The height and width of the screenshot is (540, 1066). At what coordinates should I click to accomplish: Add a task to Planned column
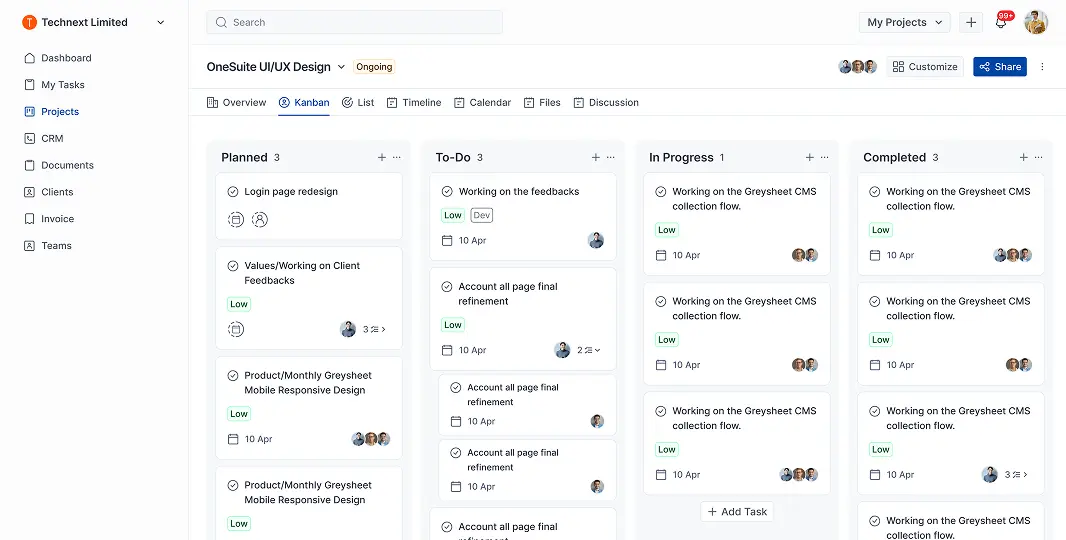[381, 157]
